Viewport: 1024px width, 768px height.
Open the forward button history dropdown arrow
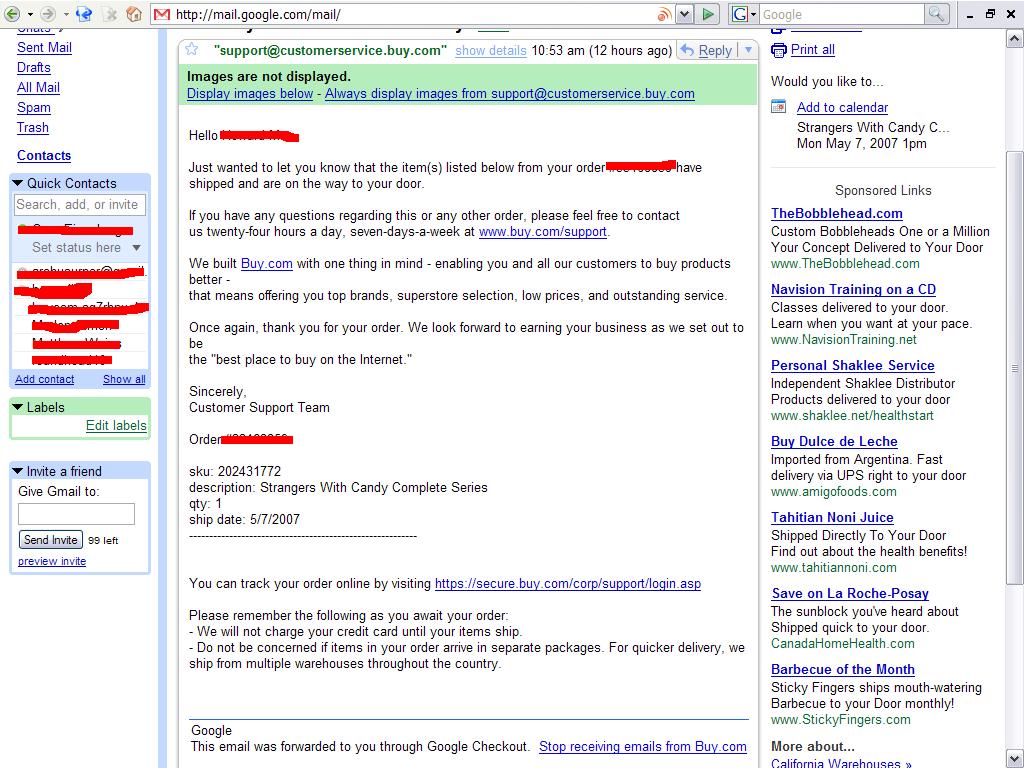(x=65, y=14)
